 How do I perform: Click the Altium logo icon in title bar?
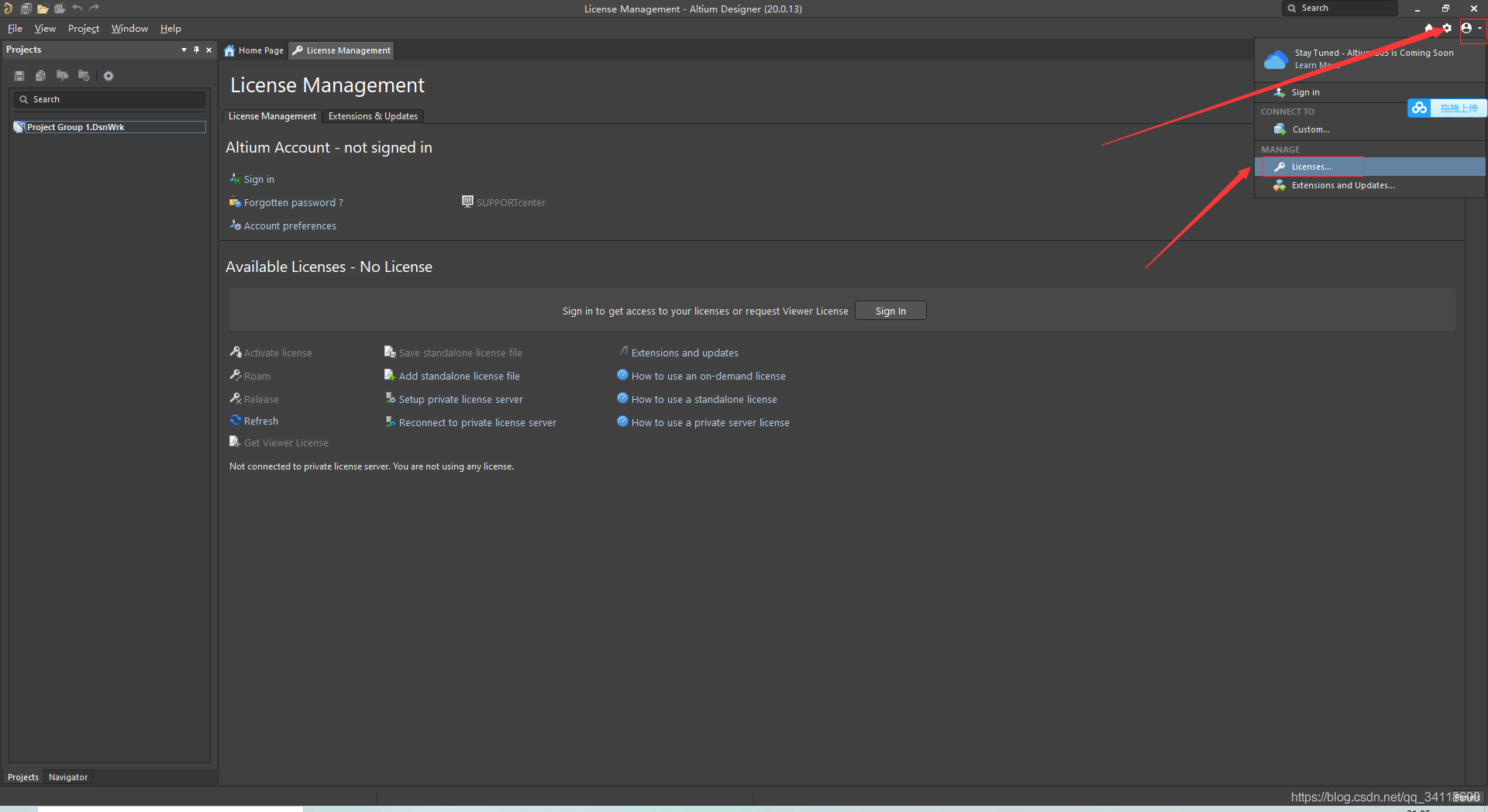8,9
